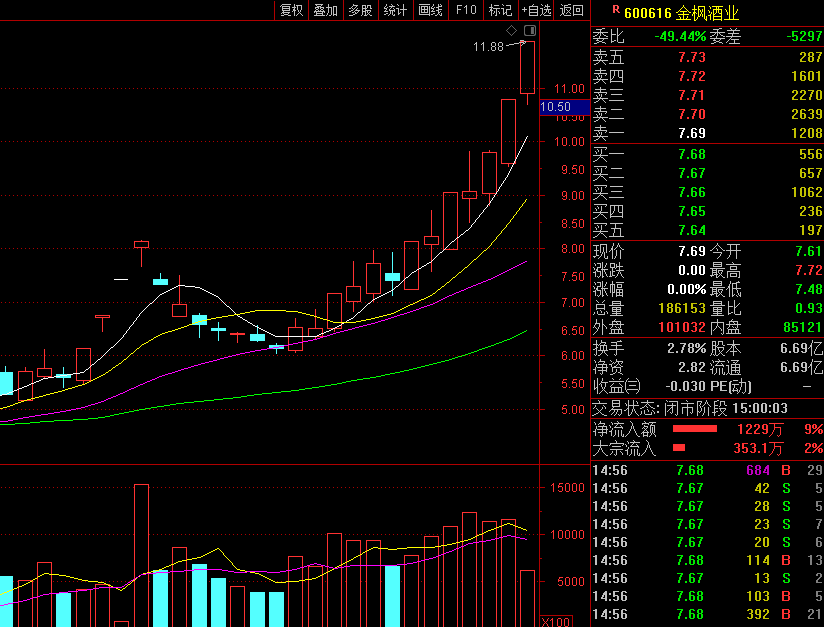Click the red R badge before the stock code
This screenshot has height=627, width=824.
(x=615, y=9)
